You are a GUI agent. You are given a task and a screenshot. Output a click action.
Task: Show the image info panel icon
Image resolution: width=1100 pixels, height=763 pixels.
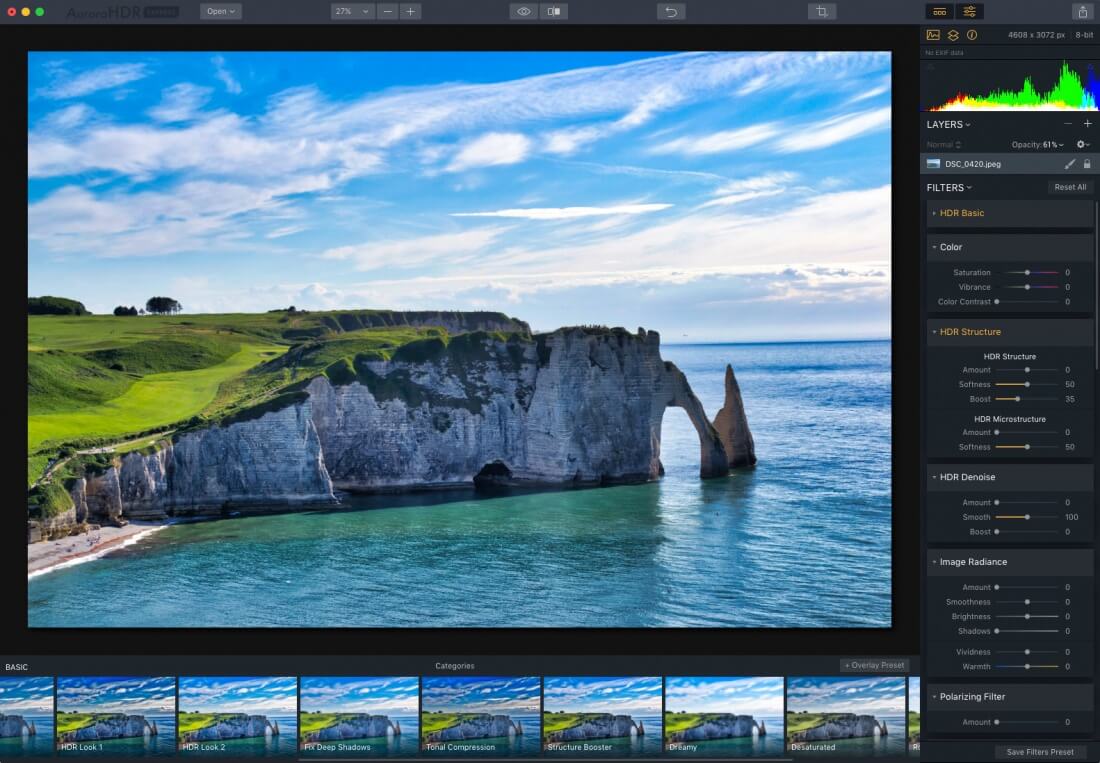click(972, 35)
